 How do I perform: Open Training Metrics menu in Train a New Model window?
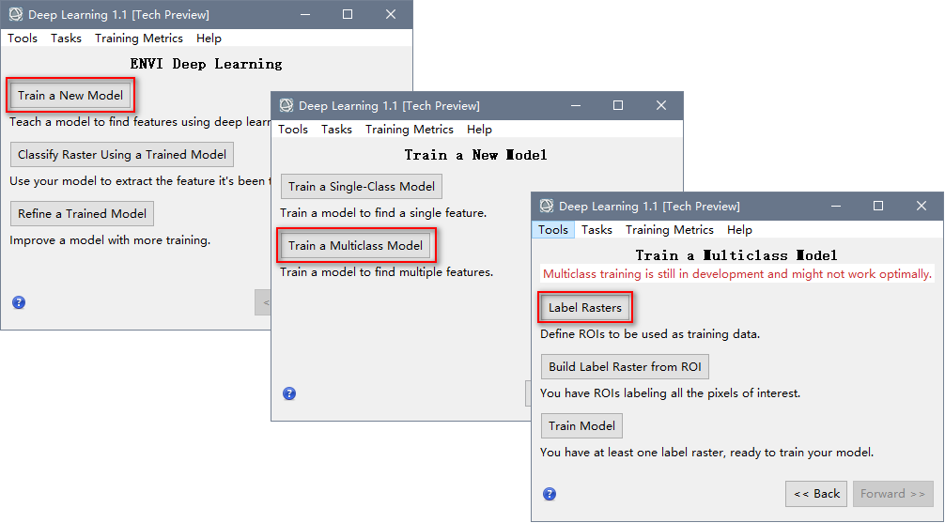coord(409,129)
